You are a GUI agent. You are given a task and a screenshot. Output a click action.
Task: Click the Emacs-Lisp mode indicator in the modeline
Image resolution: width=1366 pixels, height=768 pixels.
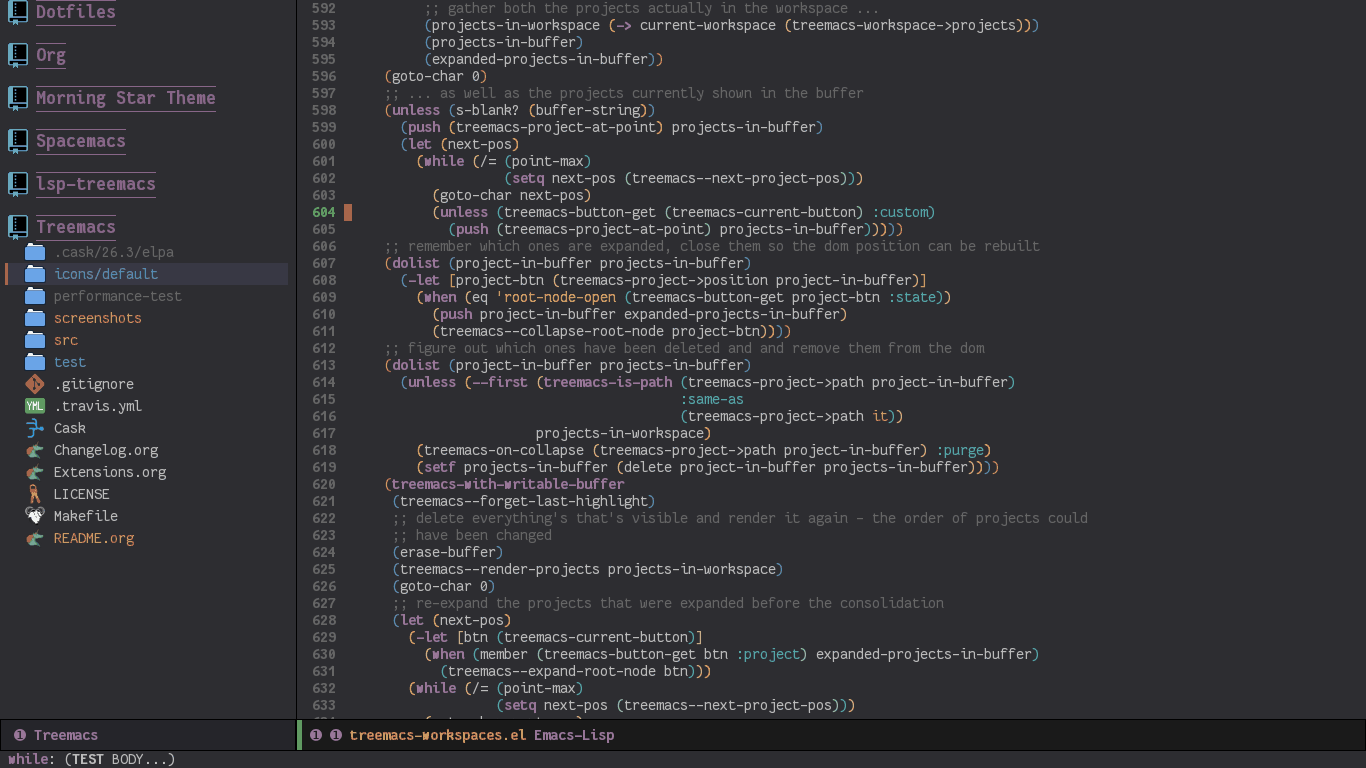coord(574,735)
